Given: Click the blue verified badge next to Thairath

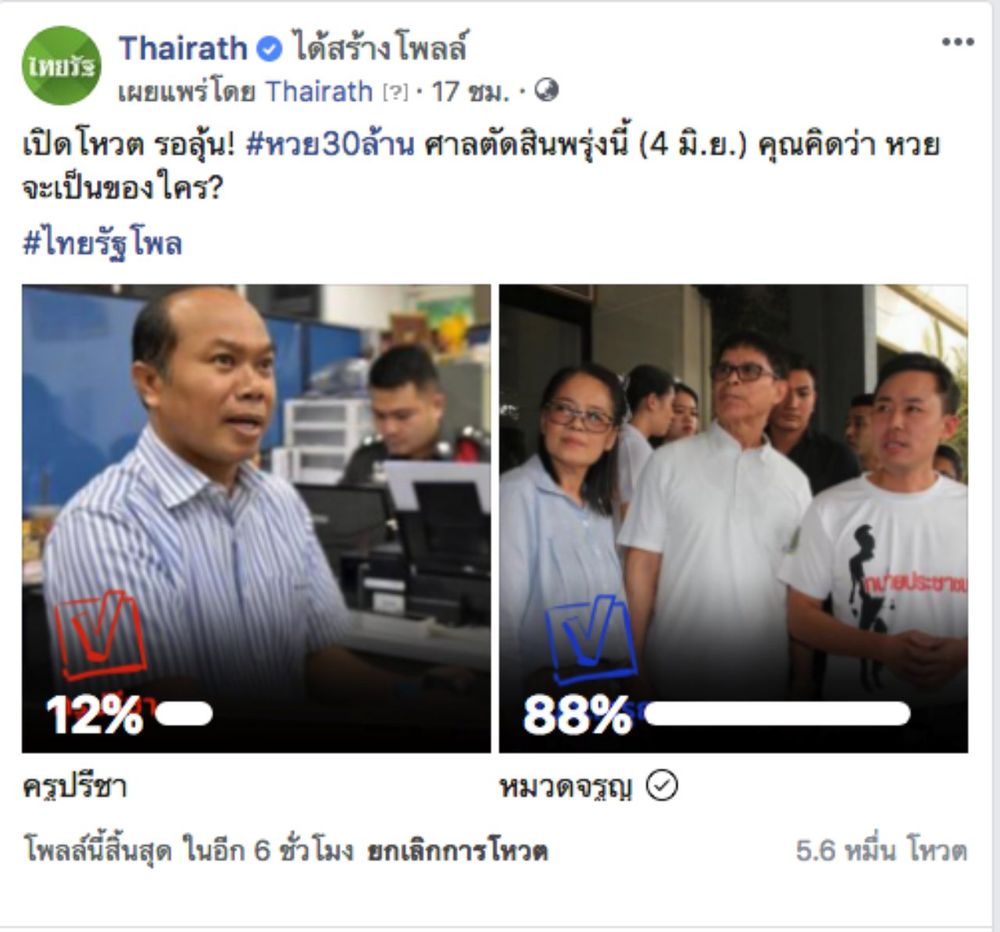Looking at the screenshot, I should 269,49.
